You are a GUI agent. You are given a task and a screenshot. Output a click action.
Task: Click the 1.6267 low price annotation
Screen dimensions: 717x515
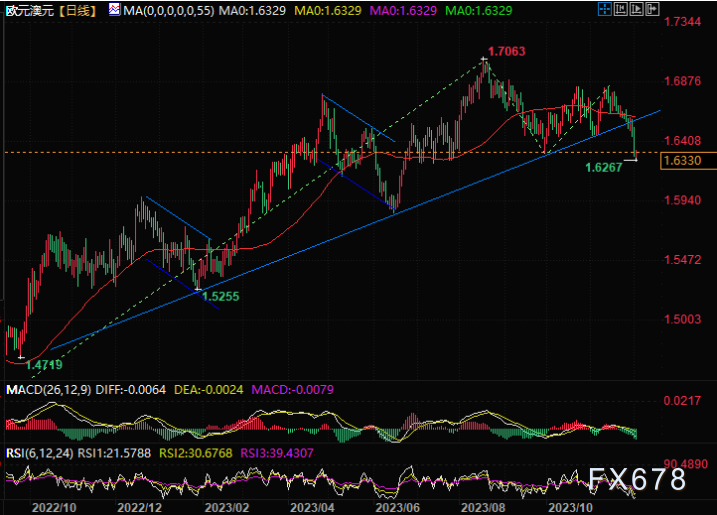(604, 167)
